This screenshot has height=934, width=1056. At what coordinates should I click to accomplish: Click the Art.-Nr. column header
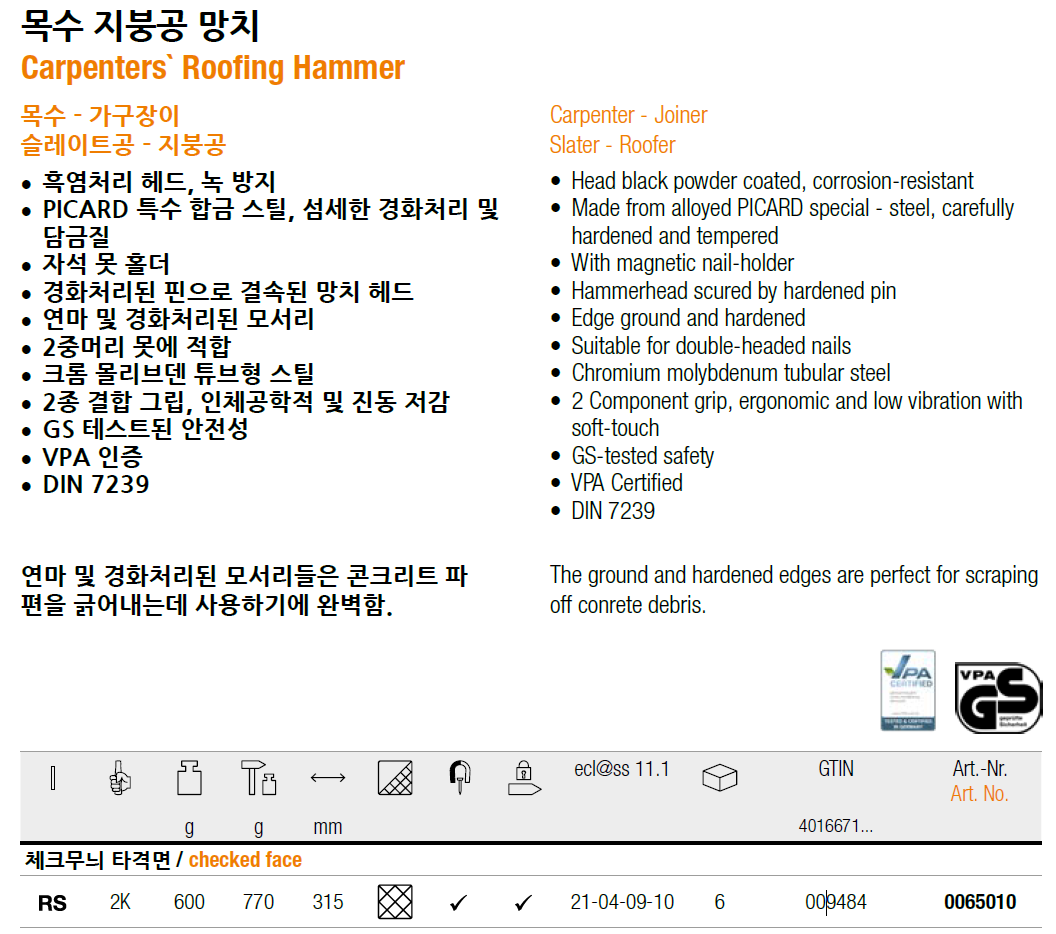point(980,768)
